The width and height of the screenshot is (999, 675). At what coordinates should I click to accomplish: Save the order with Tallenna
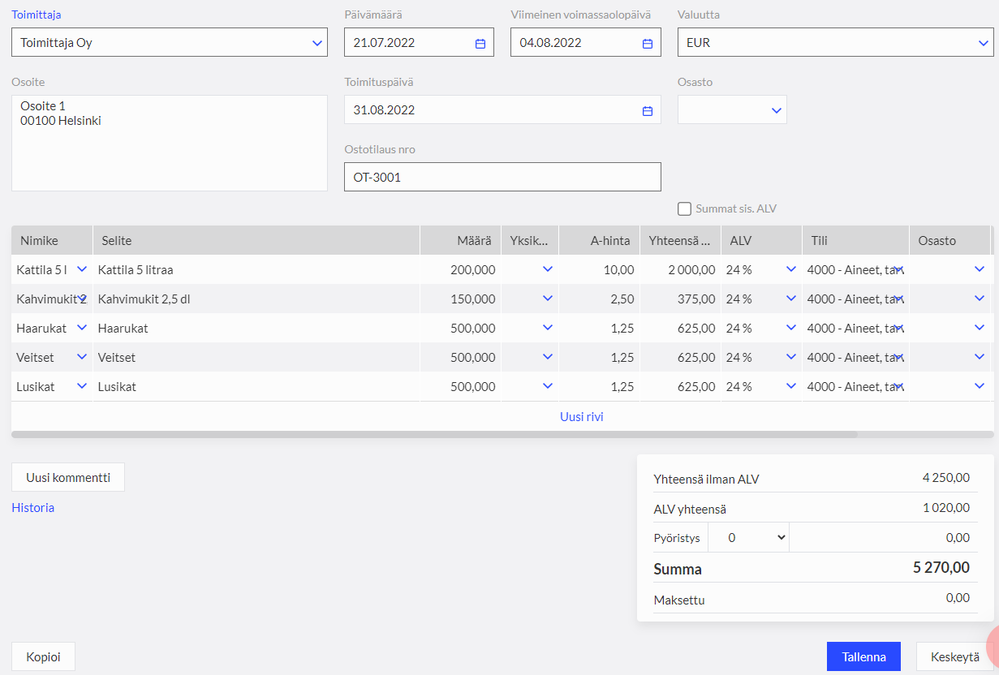point(863,657)
